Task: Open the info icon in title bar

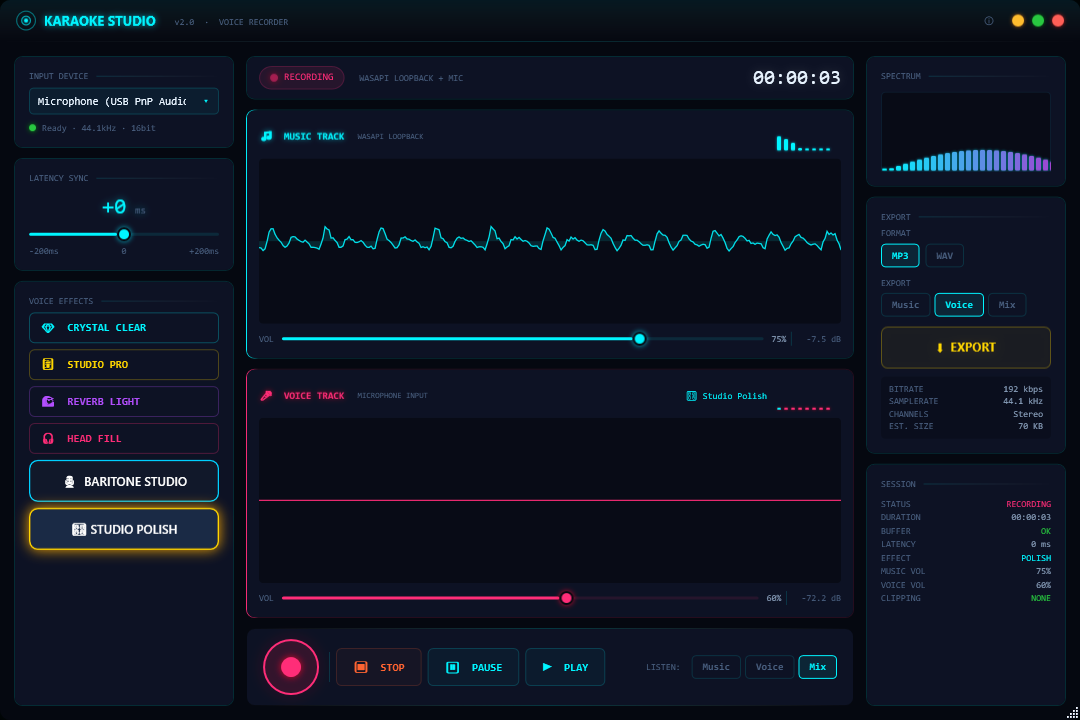Action: click(x=989, y=21)
